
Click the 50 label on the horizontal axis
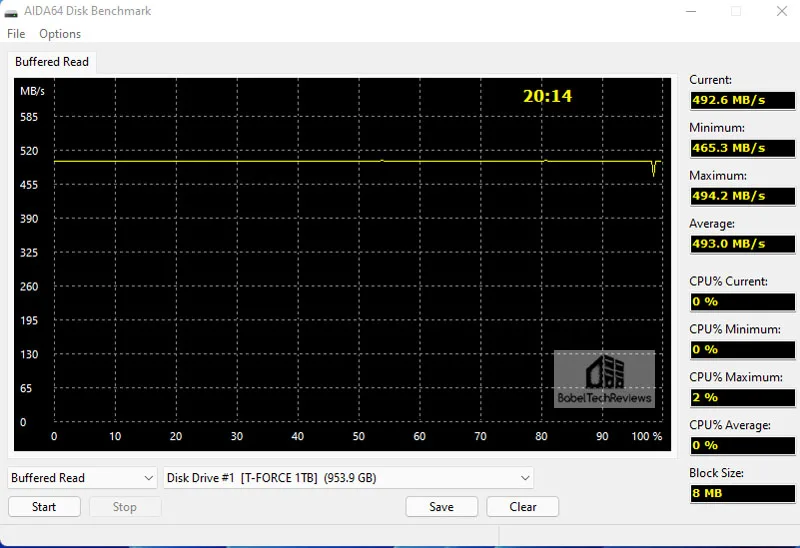(x=359, y=436)
